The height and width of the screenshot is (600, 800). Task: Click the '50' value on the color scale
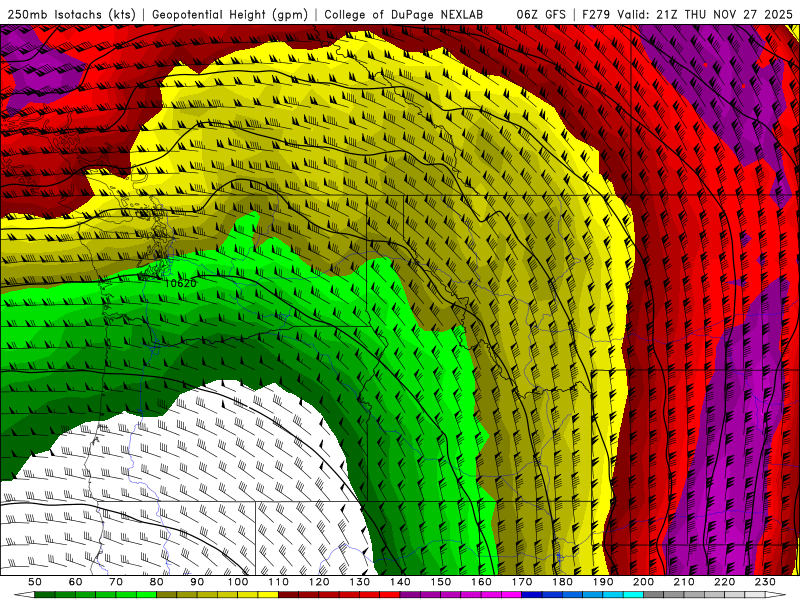pyautogui.click(x=35, y=582)
